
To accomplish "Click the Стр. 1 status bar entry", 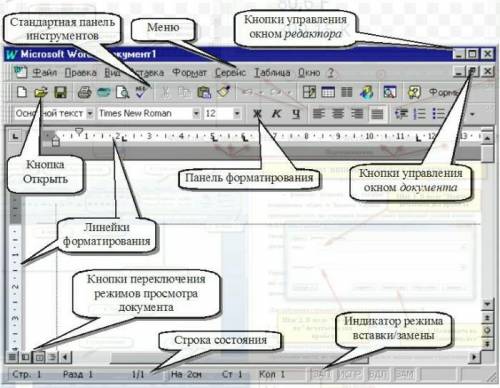I will pyautogui.click(x=27, y=374).
